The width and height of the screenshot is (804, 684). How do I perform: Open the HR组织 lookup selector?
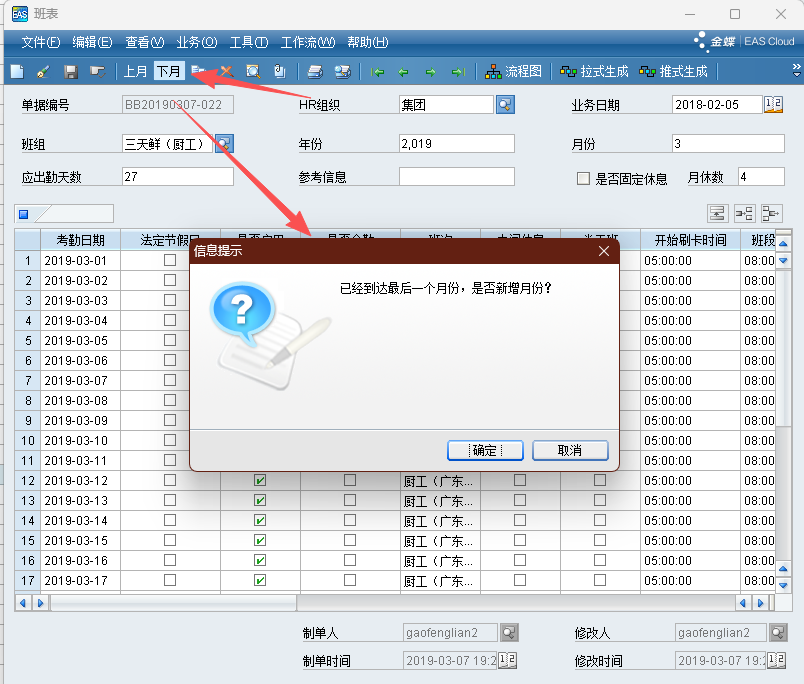click(505, 105)
